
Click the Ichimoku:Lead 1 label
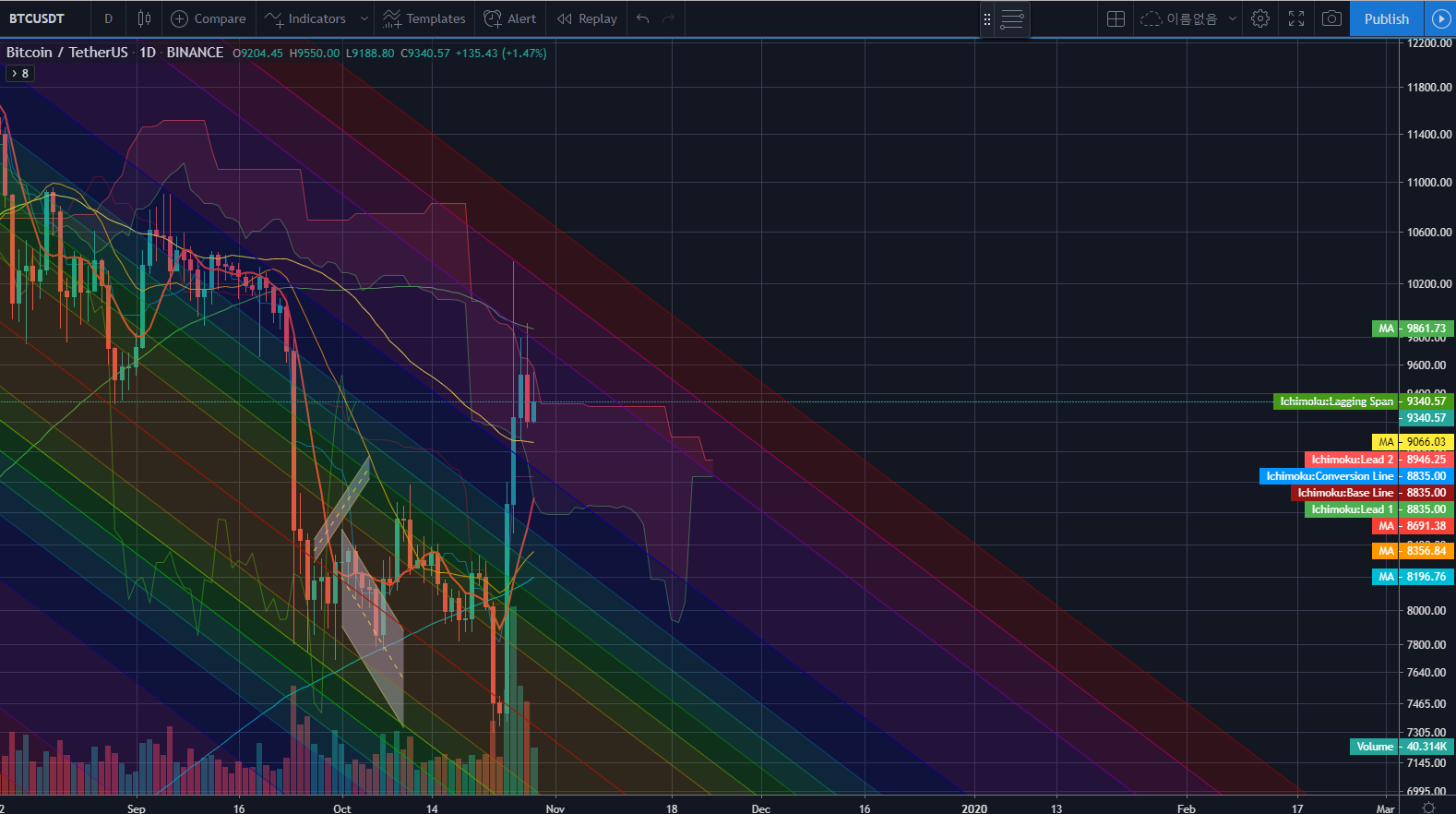[1352, 509]
